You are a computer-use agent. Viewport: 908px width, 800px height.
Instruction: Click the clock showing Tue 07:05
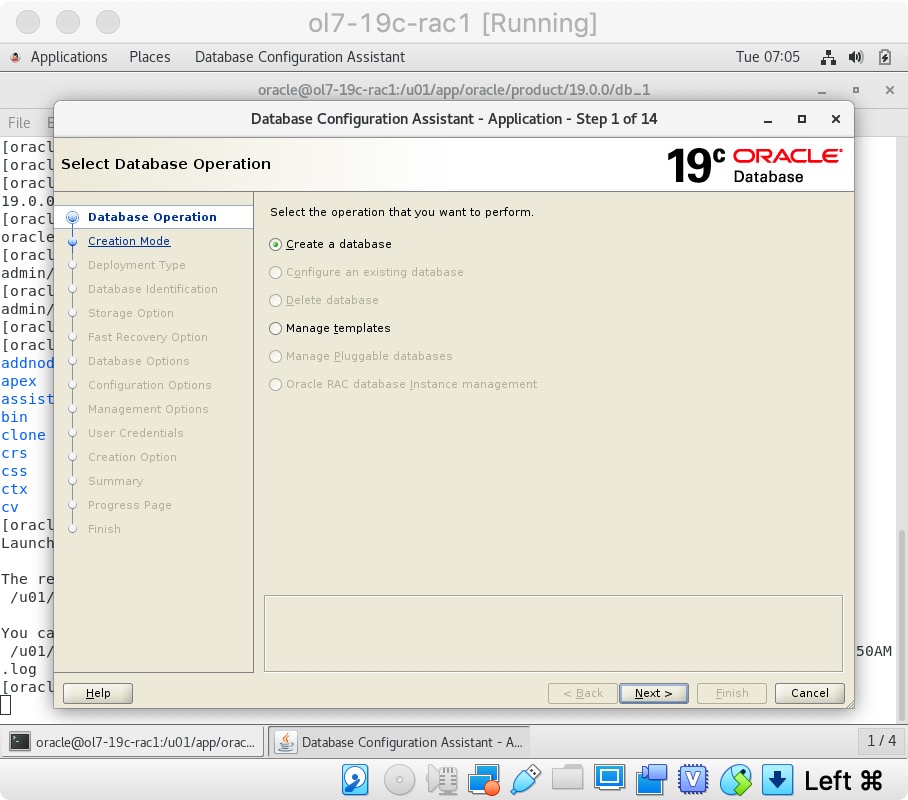[x=767, y=57]
